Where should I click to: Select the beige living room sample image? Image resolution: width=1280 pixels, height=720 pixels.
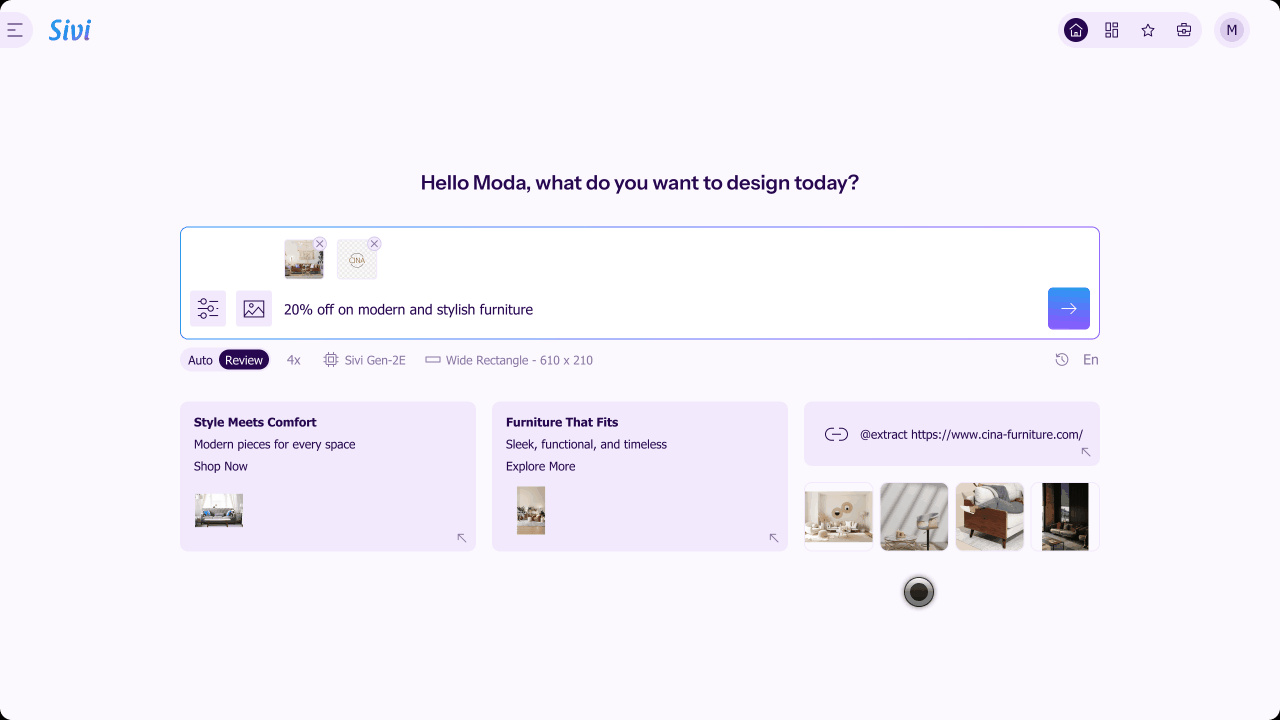point(839,517)
